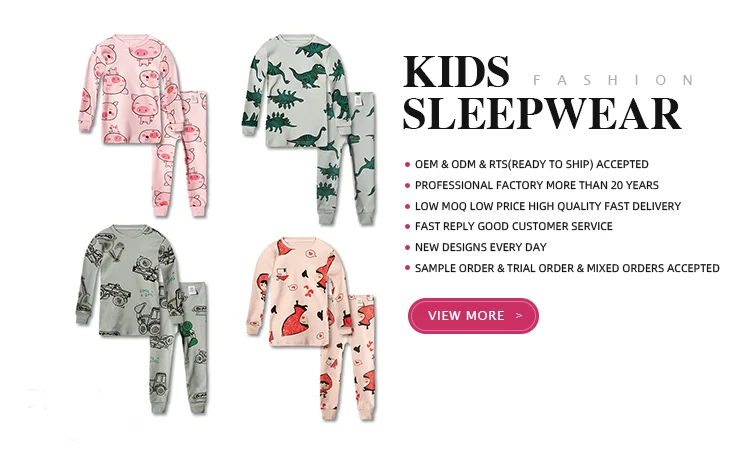This screenshot has width=750, height=450.
Task: Select the gray truck print pajama pants
Action: [180, 349]
